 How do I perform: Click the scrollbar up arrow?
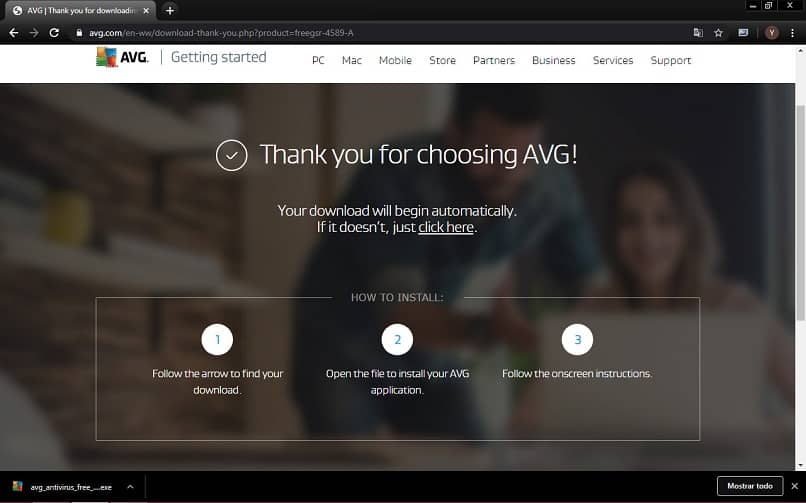point(800,51)
